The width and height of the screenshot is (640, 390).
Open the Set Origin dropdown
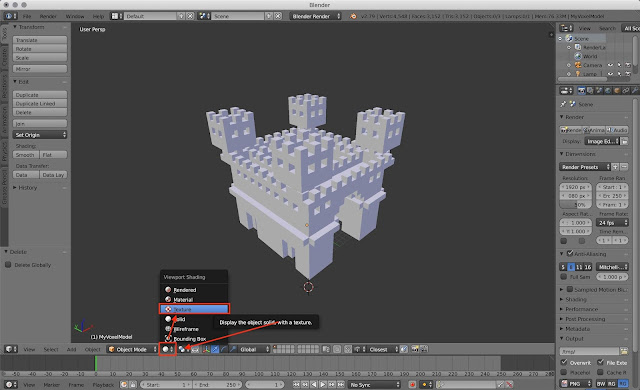point(40,135)
